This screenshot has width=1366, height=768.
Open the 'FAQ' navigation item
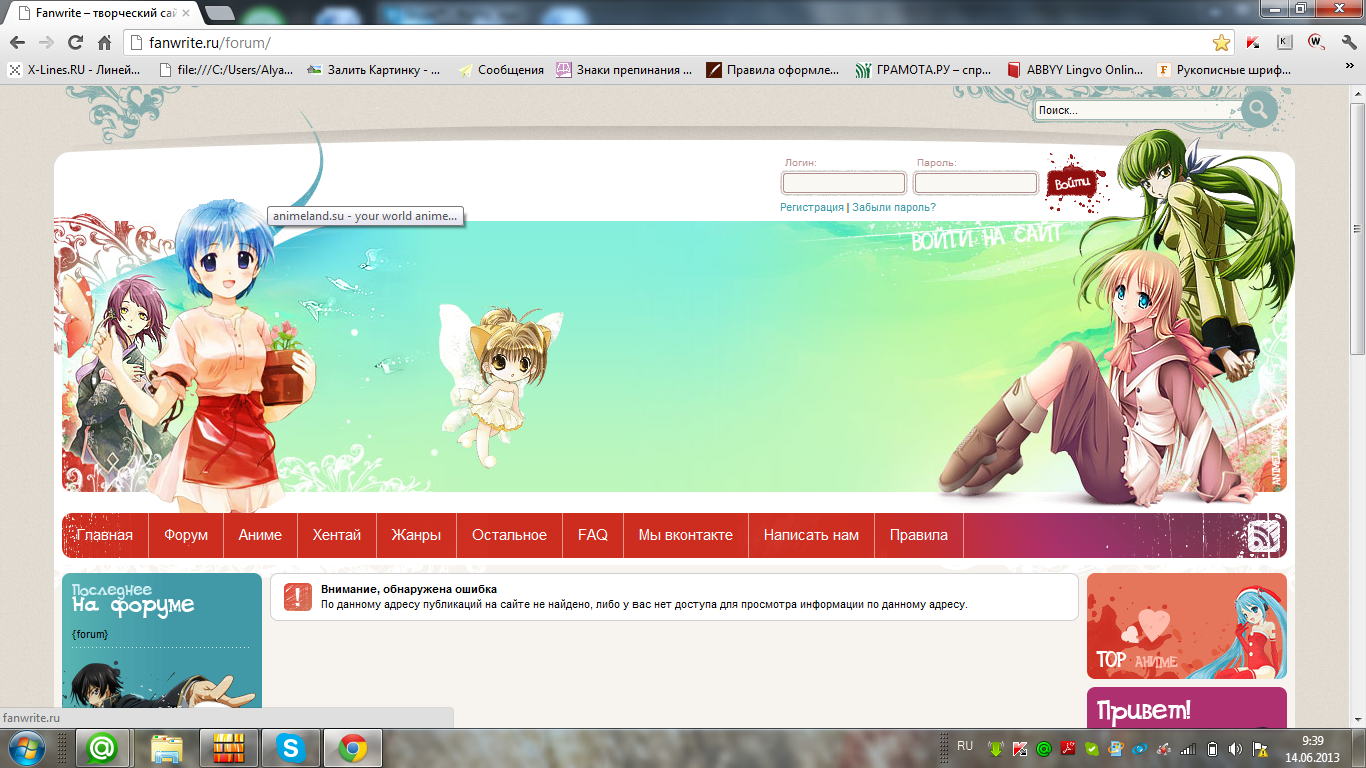(x=593, y=535)
